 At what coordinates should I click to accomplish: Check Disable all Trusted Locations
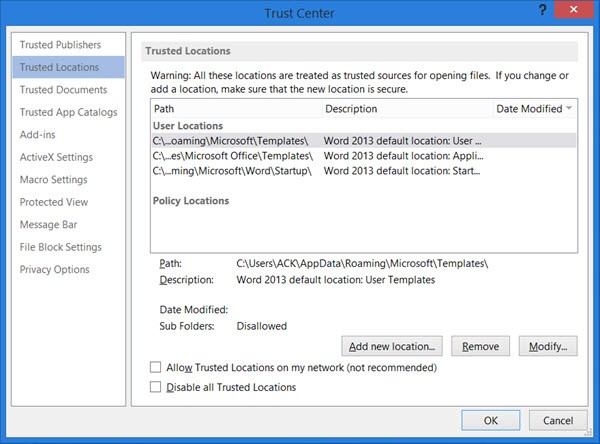click(x=155, y=387)
